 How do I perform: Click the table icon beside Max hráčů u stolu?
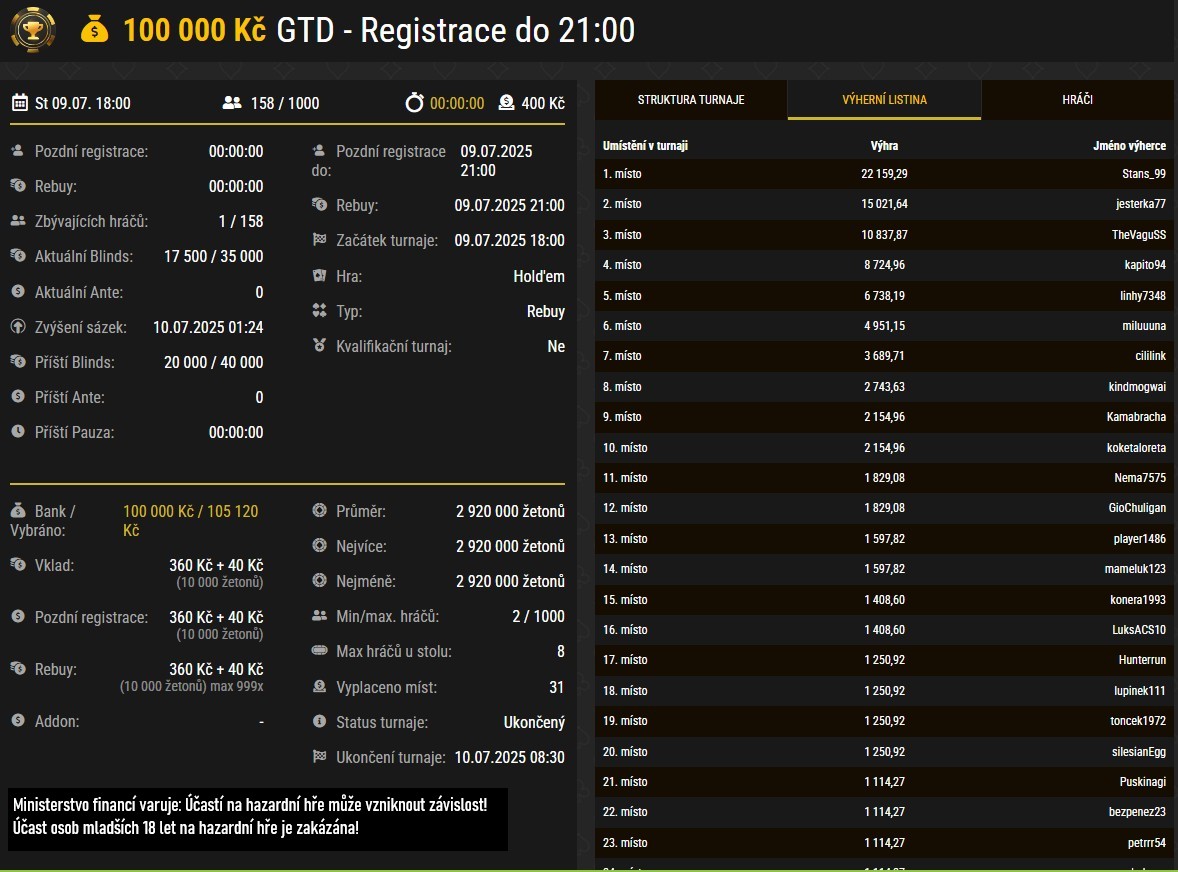pos(319,651)
